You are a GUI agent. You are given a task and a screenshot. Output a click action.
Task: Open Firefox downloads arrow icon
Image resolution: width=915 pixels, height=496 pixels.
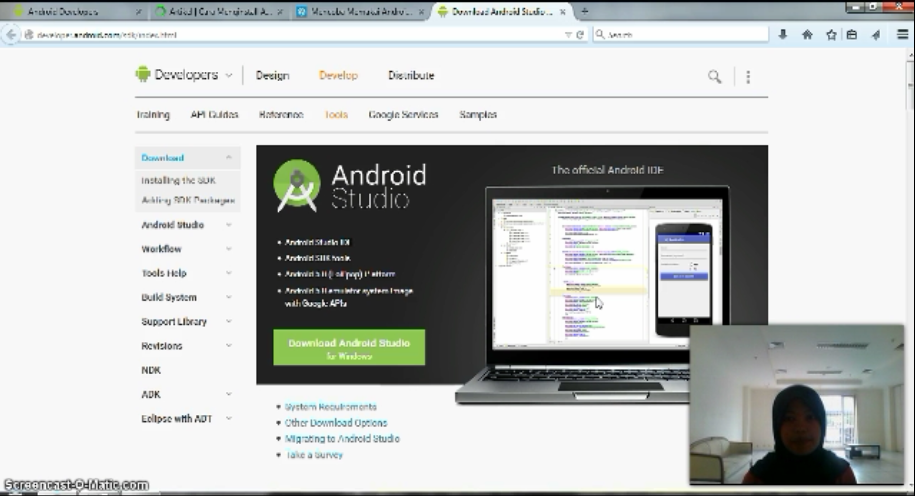pos(783,35)
